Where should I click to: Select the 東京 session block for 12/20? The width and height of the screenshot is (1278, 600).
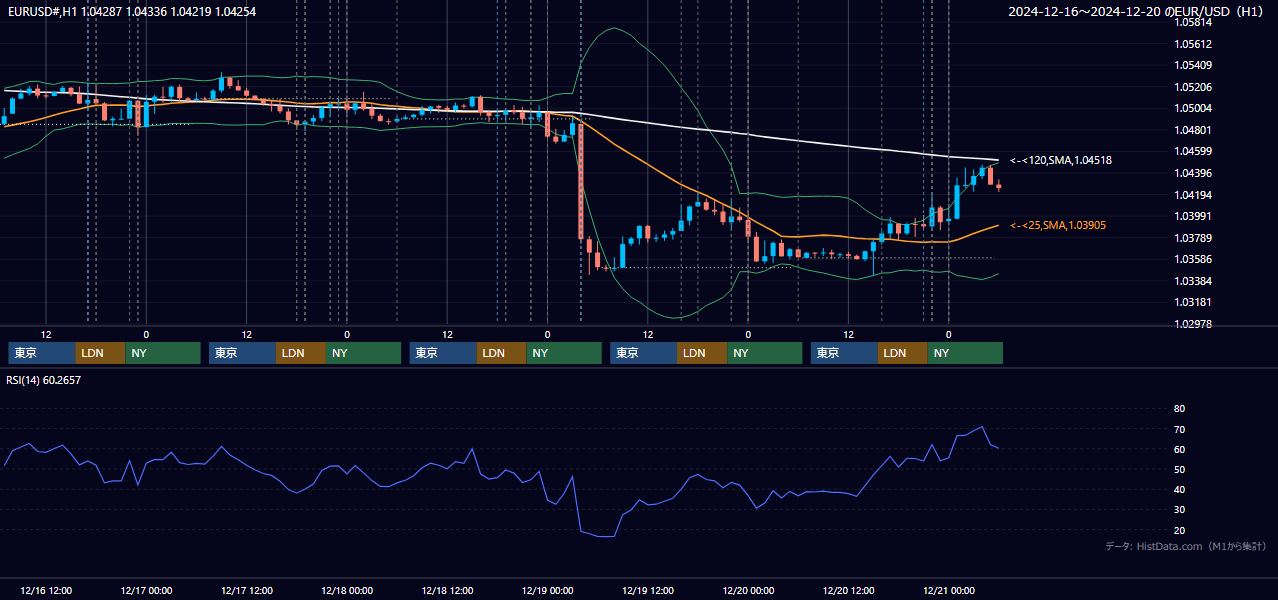[845, 353]
